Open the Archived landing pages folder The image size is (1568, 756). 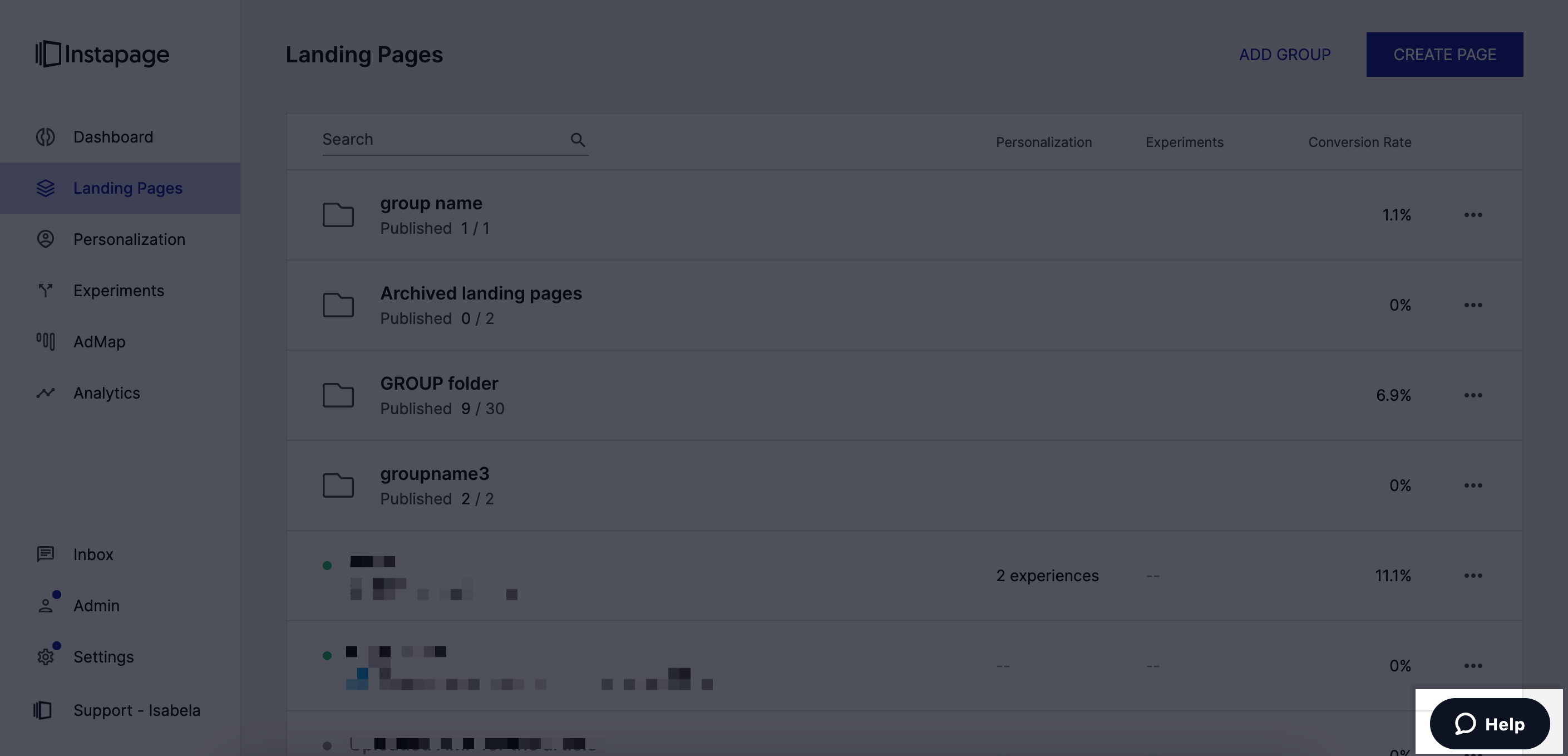point(481,293)
